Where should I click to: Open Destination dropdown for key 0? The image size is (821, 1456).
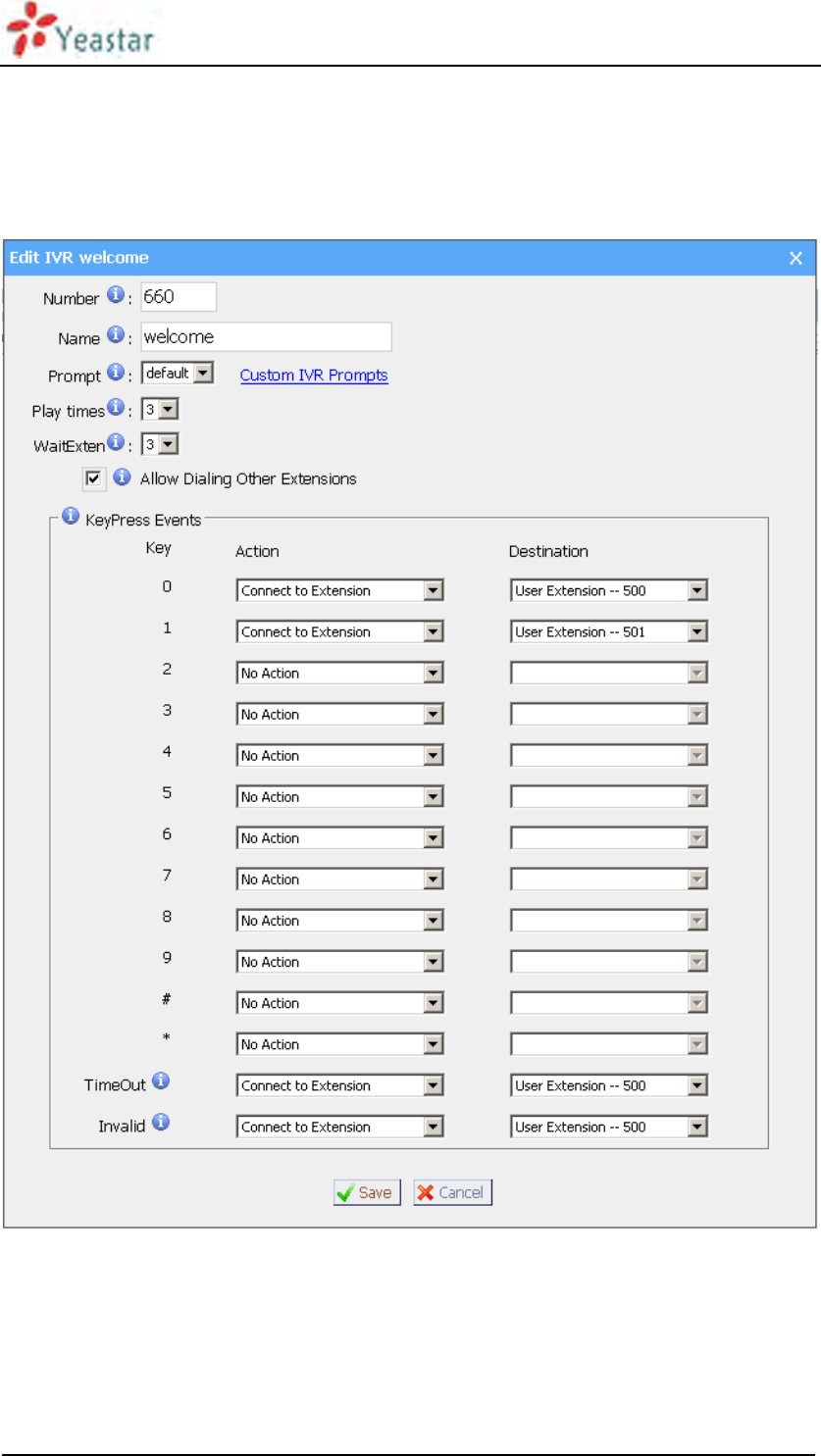pyautogui.click(x=696, y=591)
